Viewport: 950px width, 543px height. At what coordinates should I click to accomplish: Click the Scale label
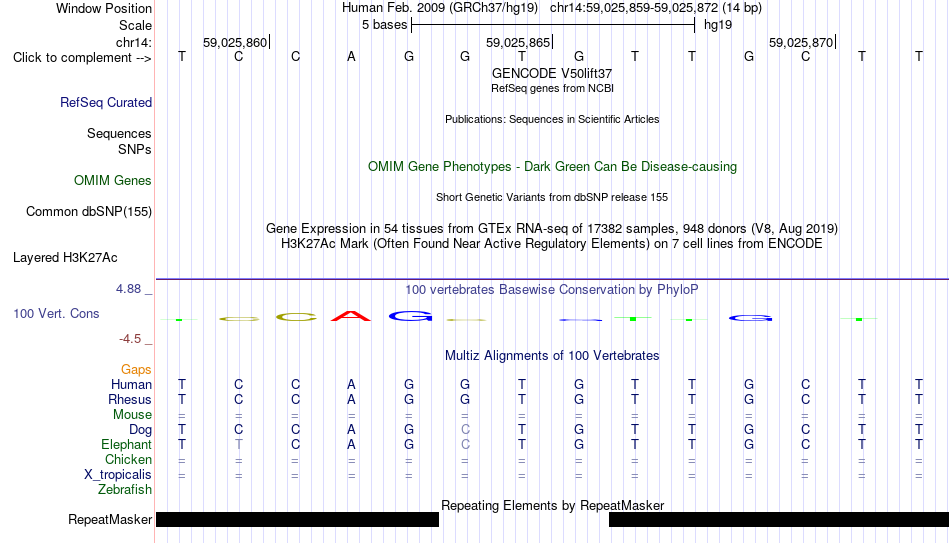point(136,25)
